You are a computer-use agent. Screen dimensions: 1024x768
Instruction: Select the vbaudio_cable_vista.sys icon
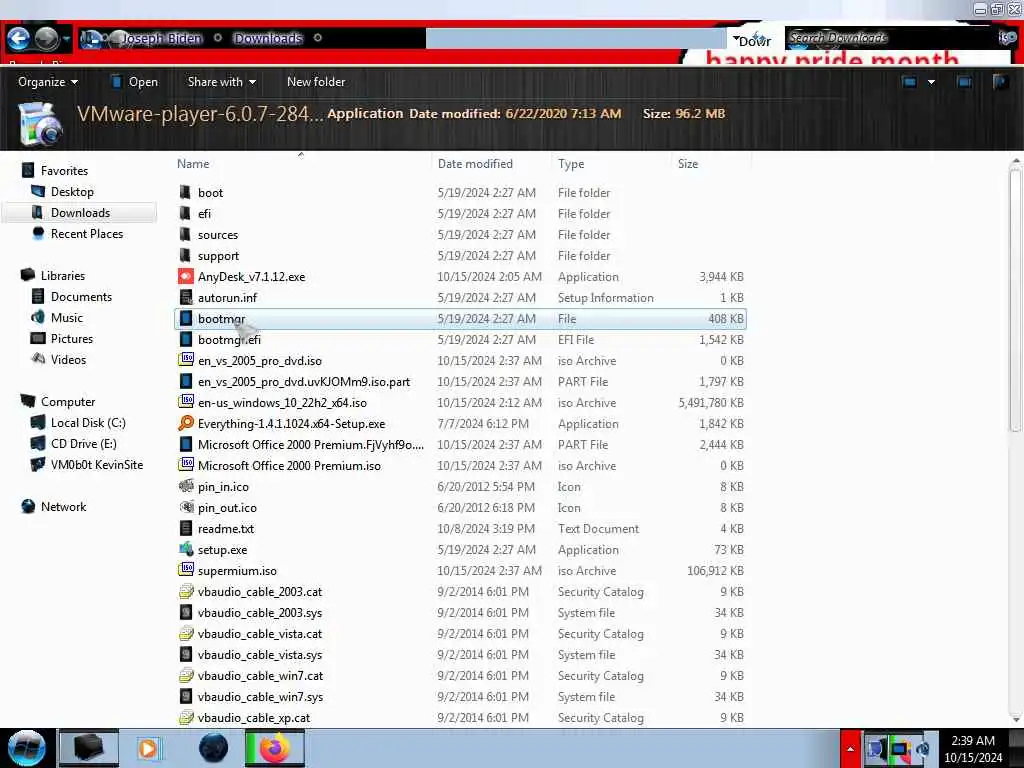click(x=186, y=654)
